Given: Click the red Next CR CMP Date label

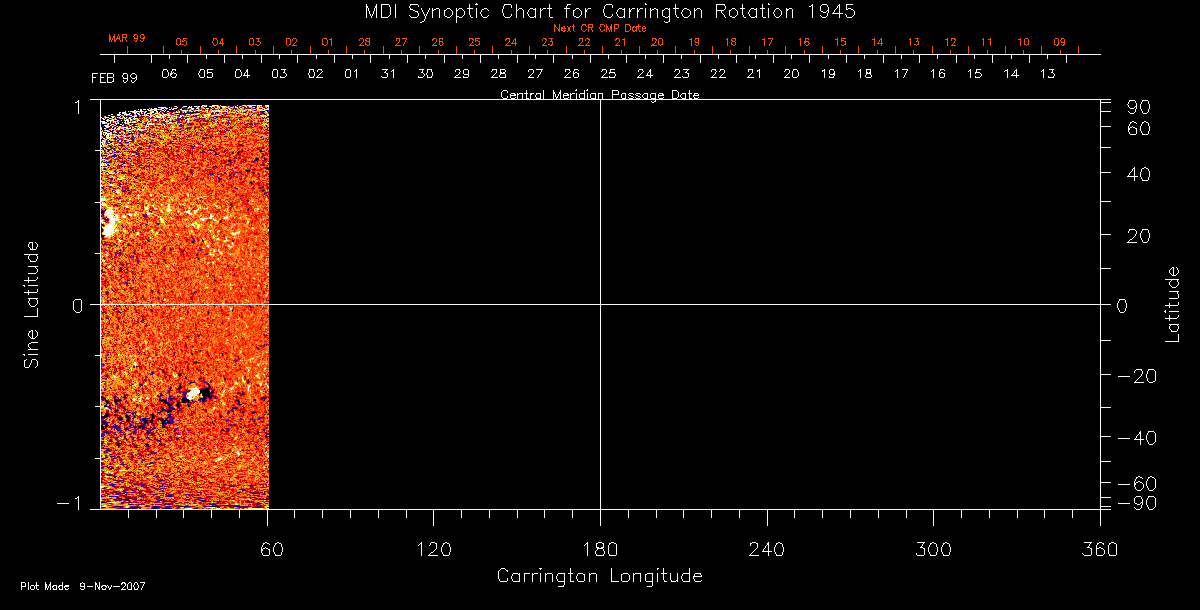Looking at the screenshot, I should pos(599,28).
